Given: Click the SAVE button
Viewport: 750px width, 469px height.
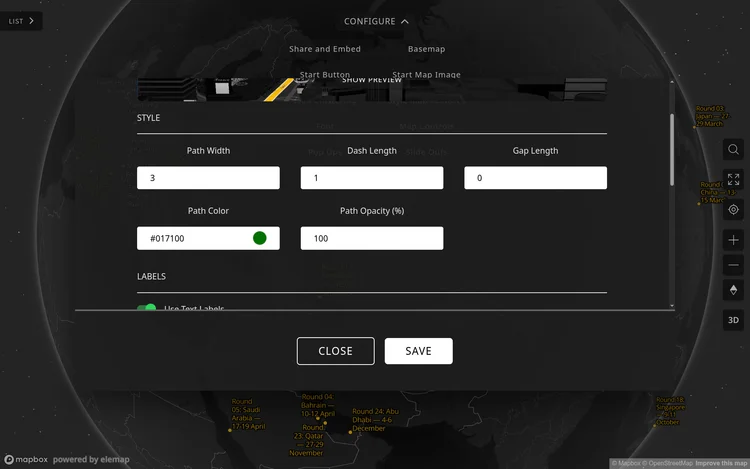Looking at the screenshot, I should click(x=419, y=351).
